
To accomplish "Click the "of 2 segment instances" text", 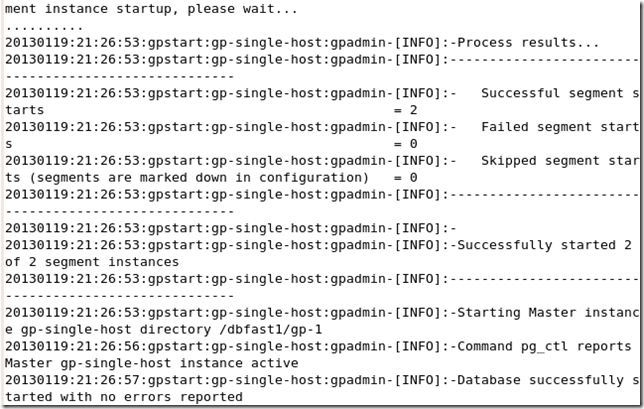I will pyautogui.click(x=92, y=261).
